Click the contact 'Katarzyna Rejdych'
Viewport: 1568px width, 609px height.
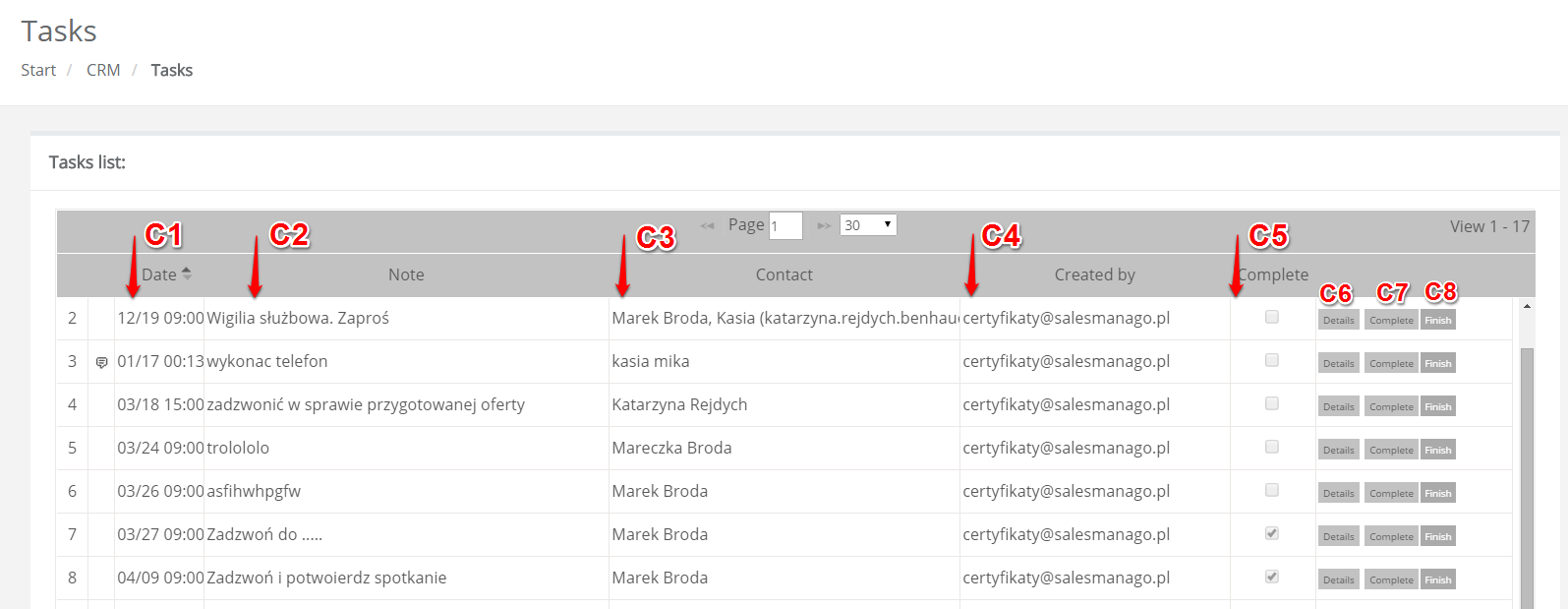(x=679, y=405)
